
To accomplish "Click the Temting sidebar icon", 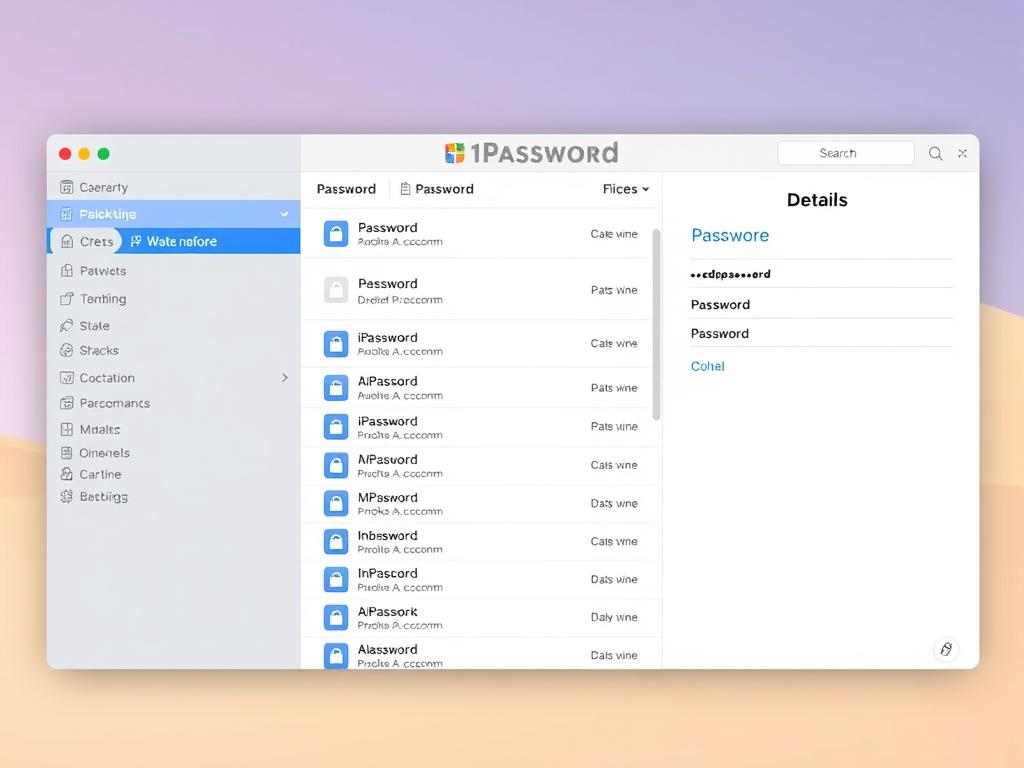I will [x=67, y=298].
